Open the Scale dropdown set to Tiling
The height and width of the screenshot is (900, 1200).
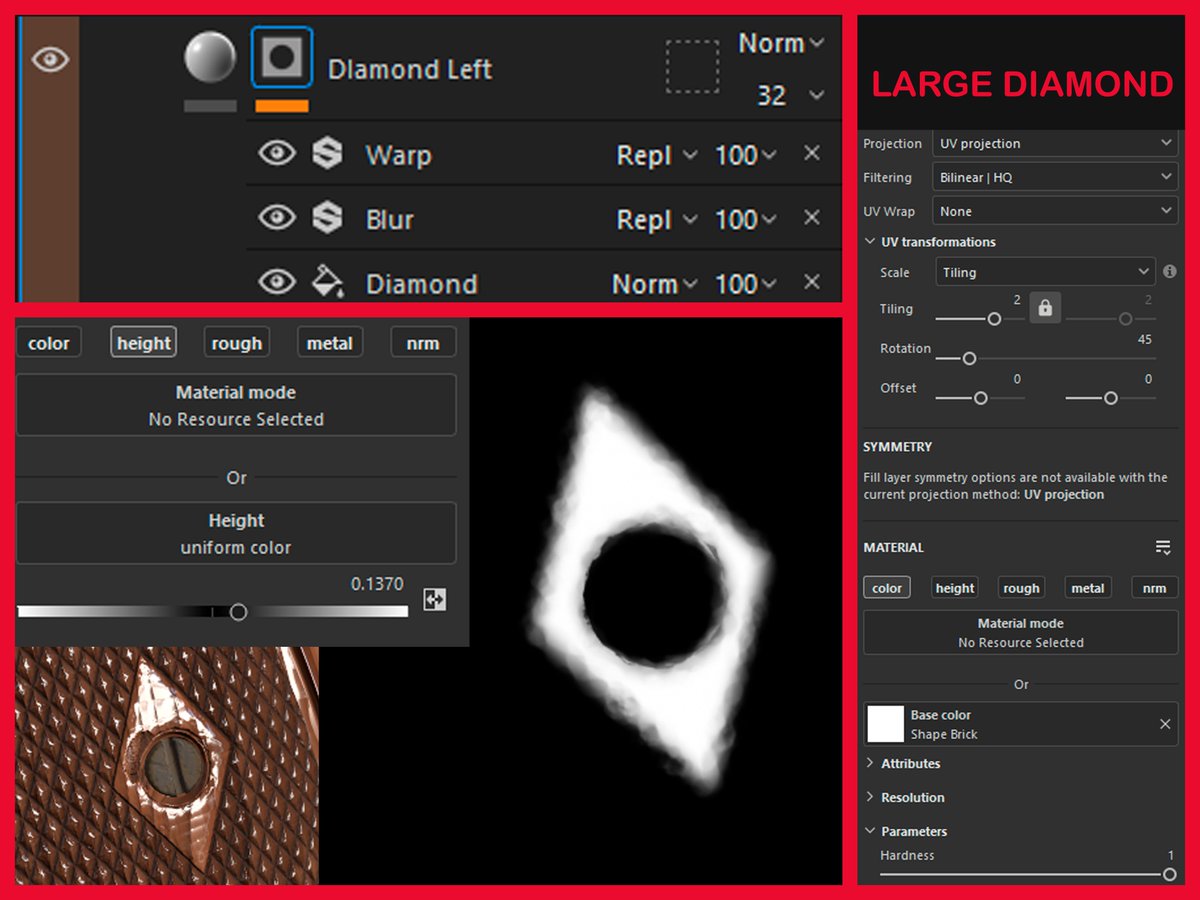(x=1046, y=272)
